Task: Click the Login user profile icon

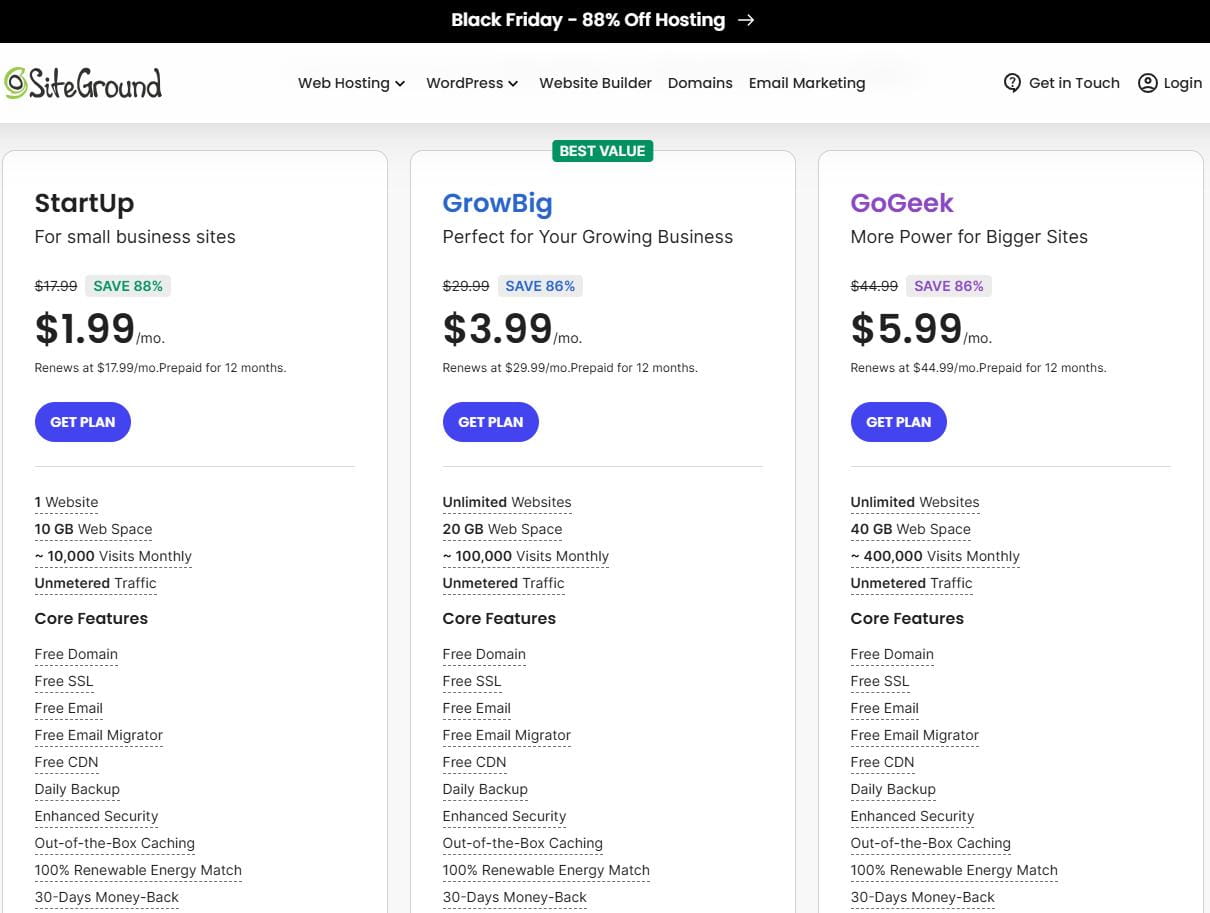Action: (x=1147, y=83)
